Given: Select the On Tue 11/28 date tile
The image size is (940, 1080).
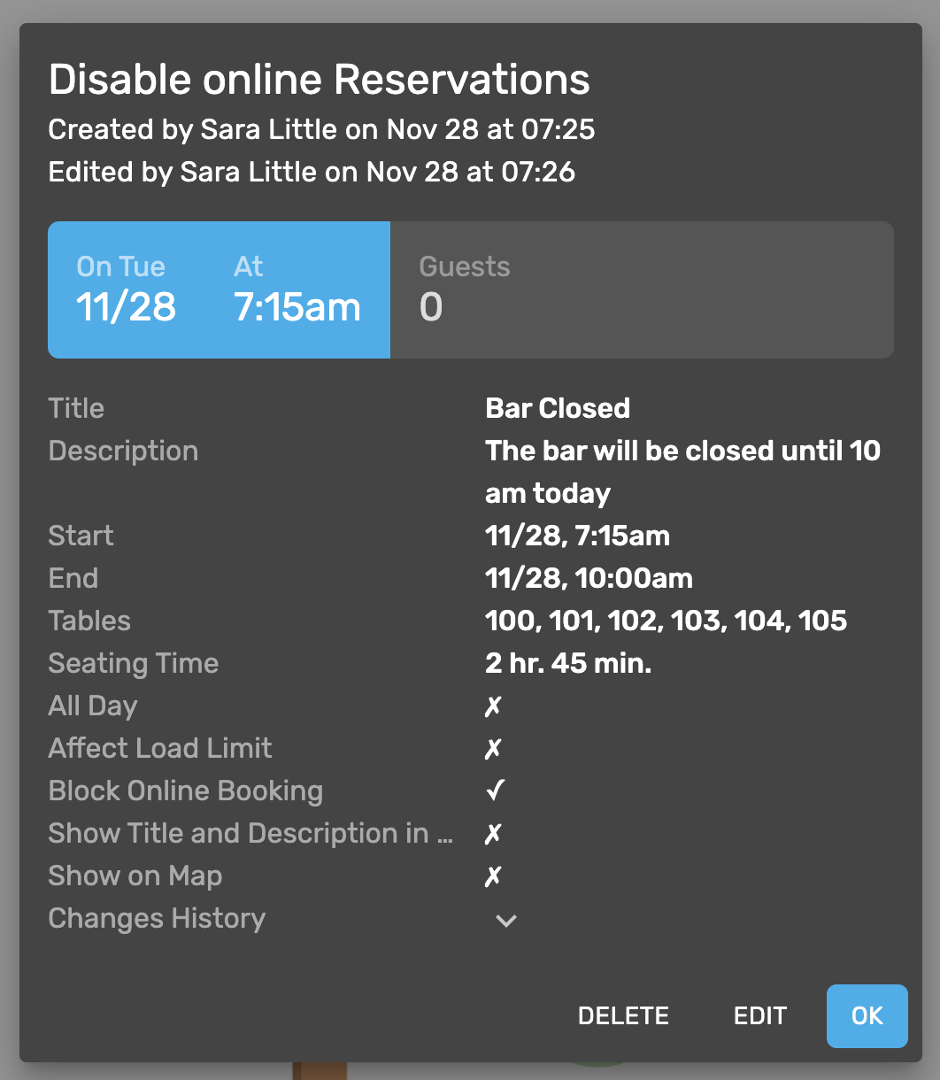Looking at the screenshot, I should (126, 290).
